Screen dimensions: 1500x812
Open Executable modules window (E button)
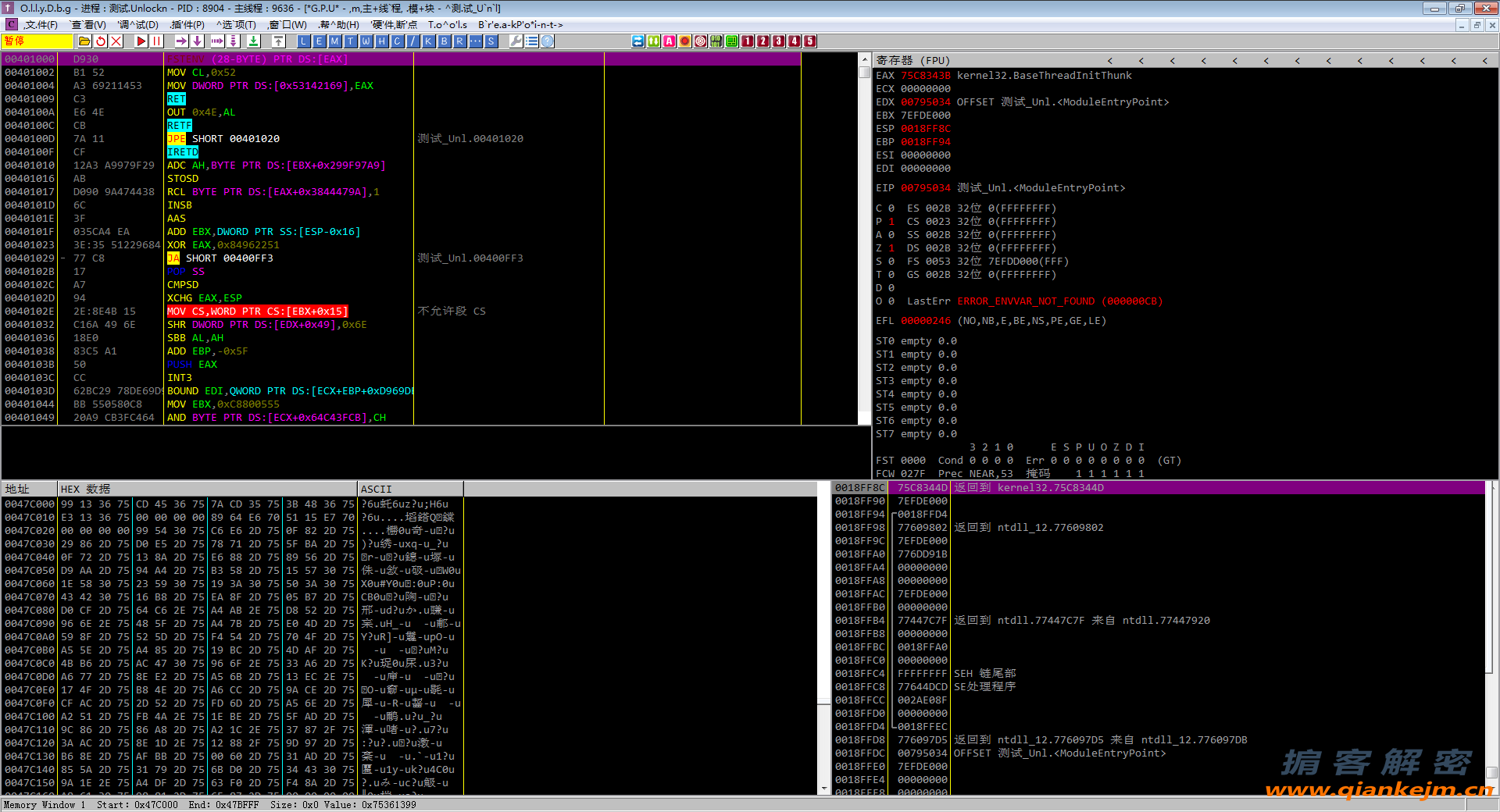coord(319,41)
